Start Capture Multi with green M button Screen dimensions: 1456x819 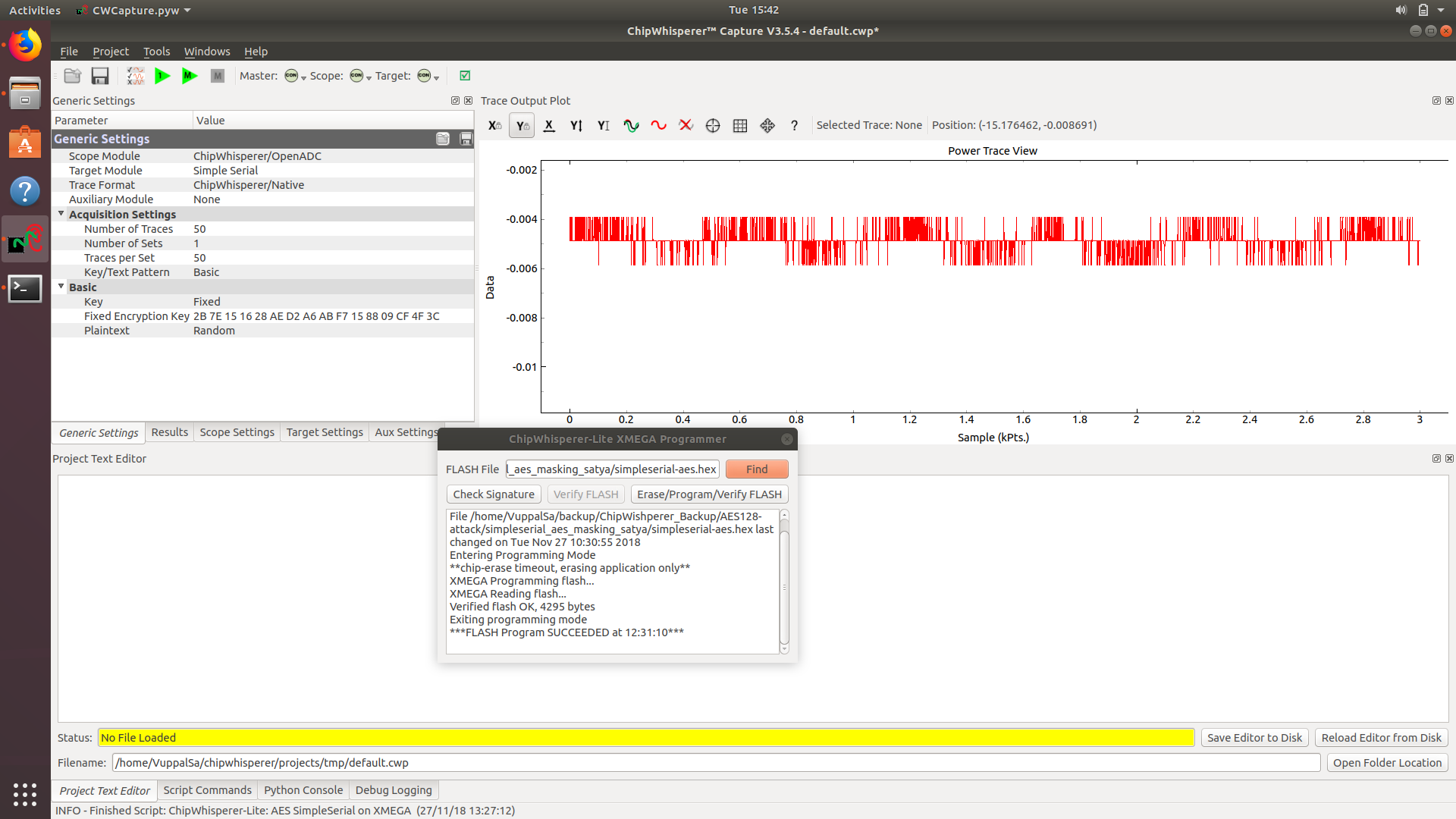pyautogui.click(x=190, y=76)
